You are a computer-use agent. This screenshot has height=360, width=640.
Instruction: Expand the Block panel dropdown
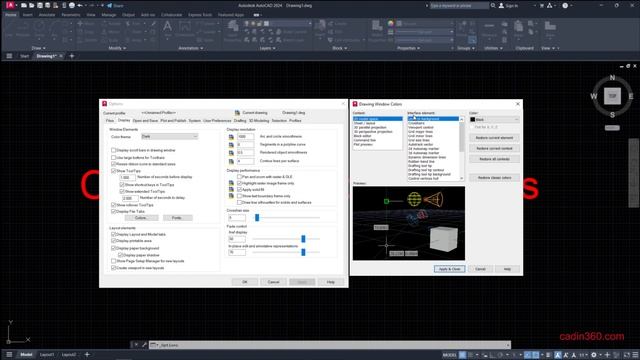[x=340, y=48]
